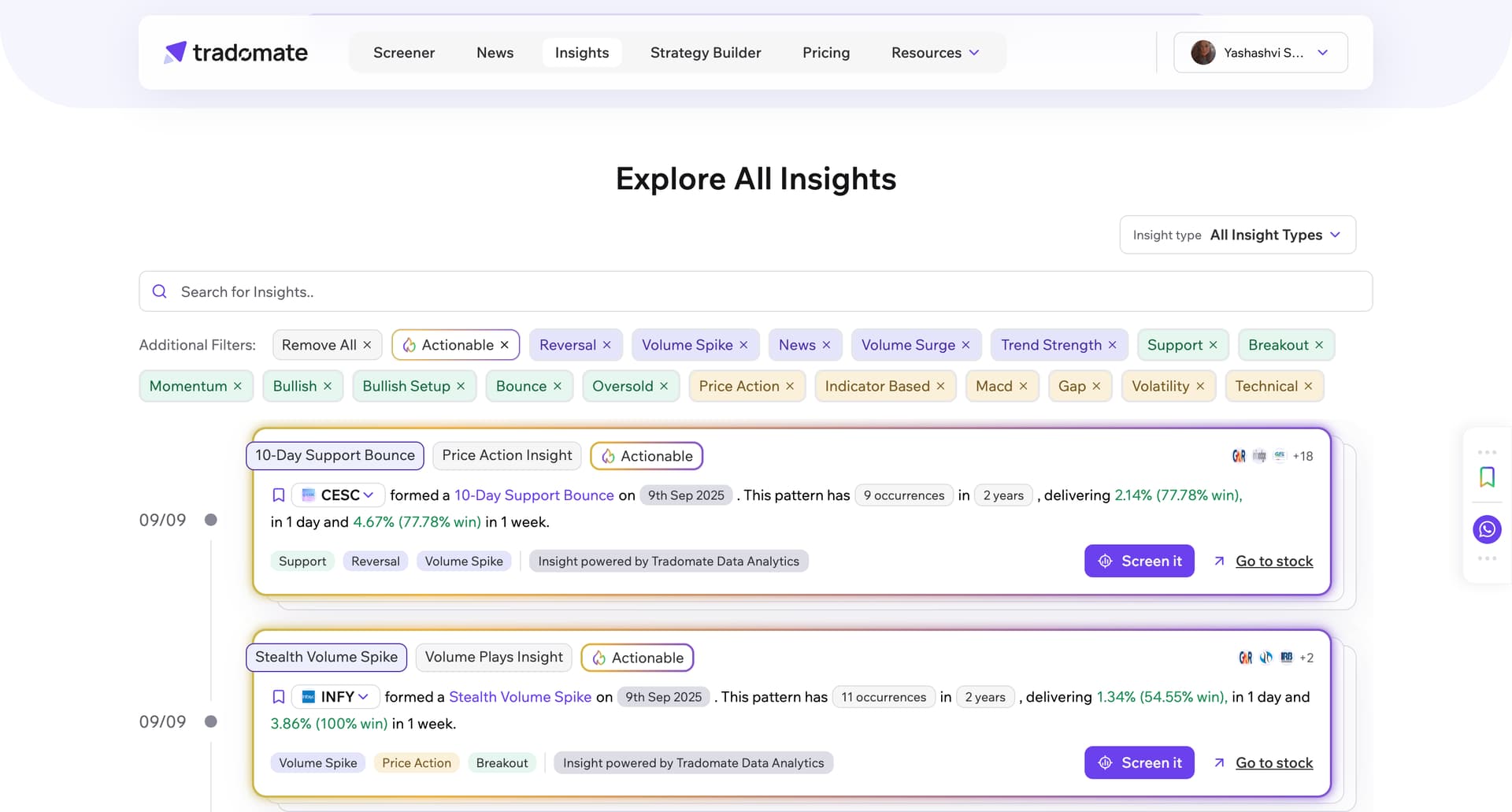
Task: Click the 9 occurrences chip
Action: point(904,495)
